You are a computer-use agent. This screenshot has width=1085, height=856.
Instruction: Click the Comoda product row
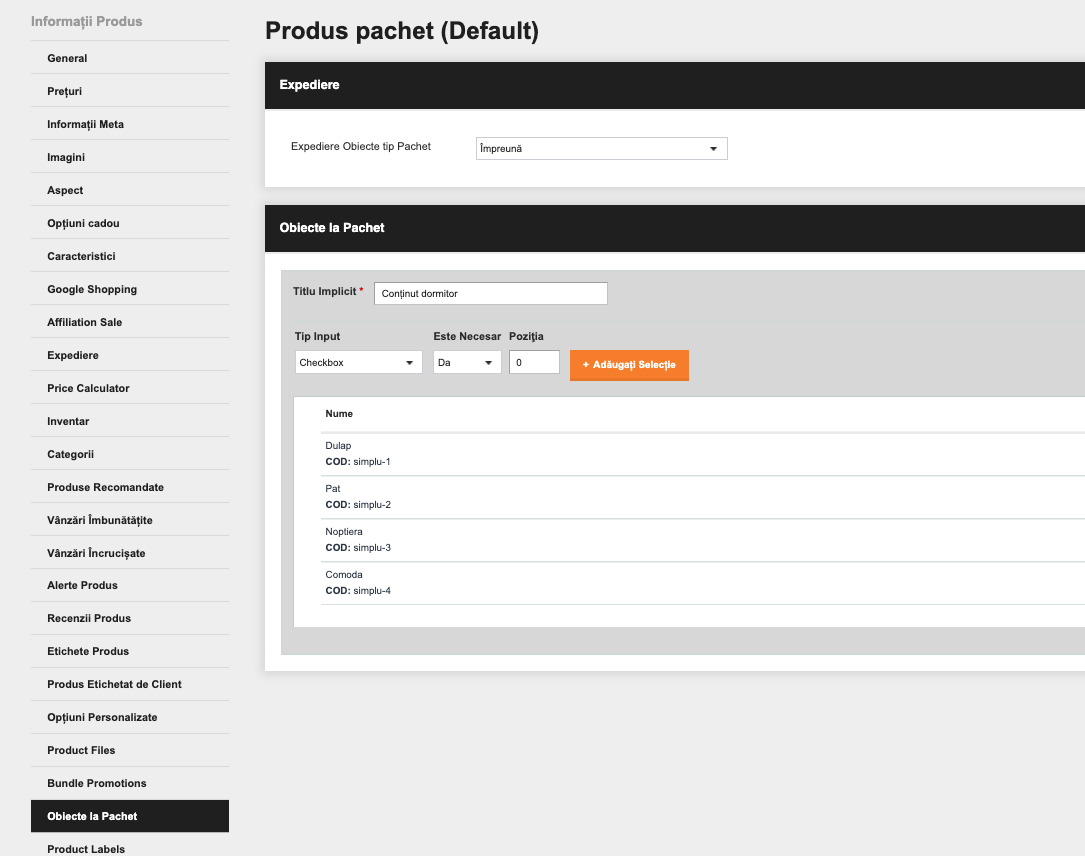coord(703,583)
